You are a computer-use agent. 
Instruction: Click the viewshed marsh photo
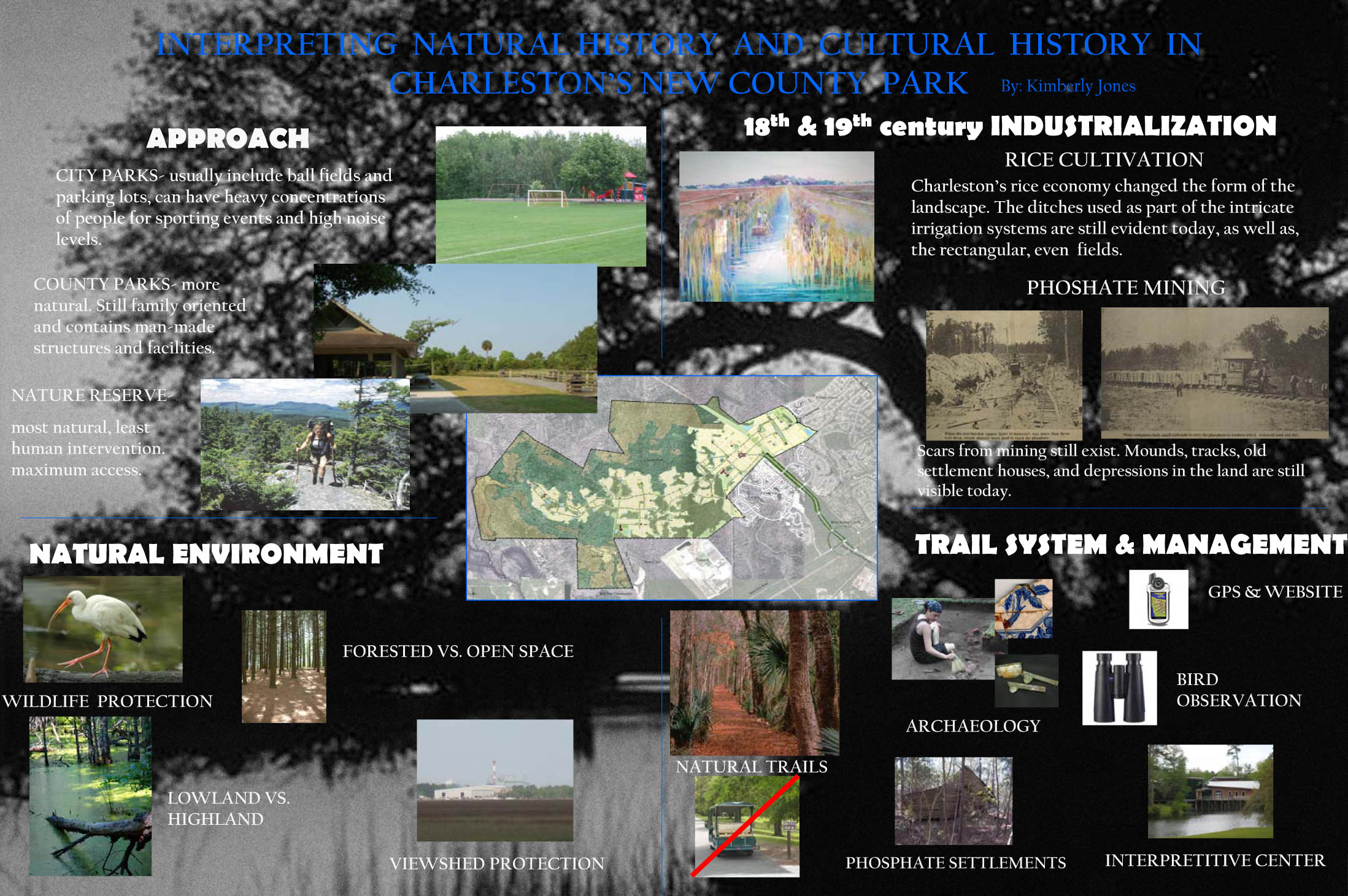pos(495,780)
